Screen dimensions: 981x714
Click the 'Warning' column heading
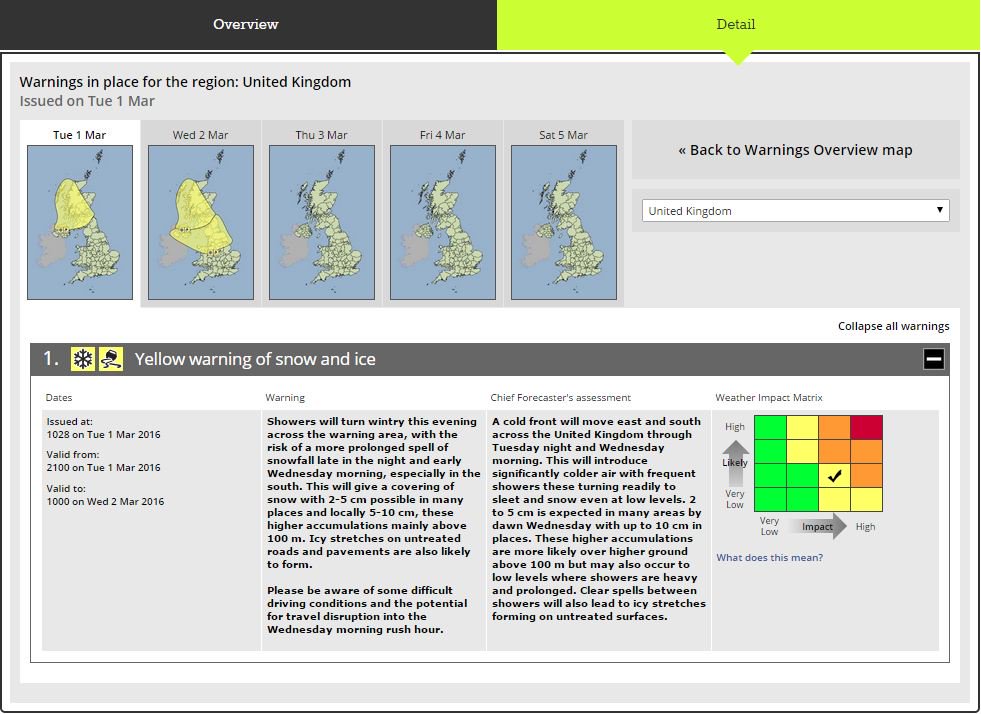285,397
